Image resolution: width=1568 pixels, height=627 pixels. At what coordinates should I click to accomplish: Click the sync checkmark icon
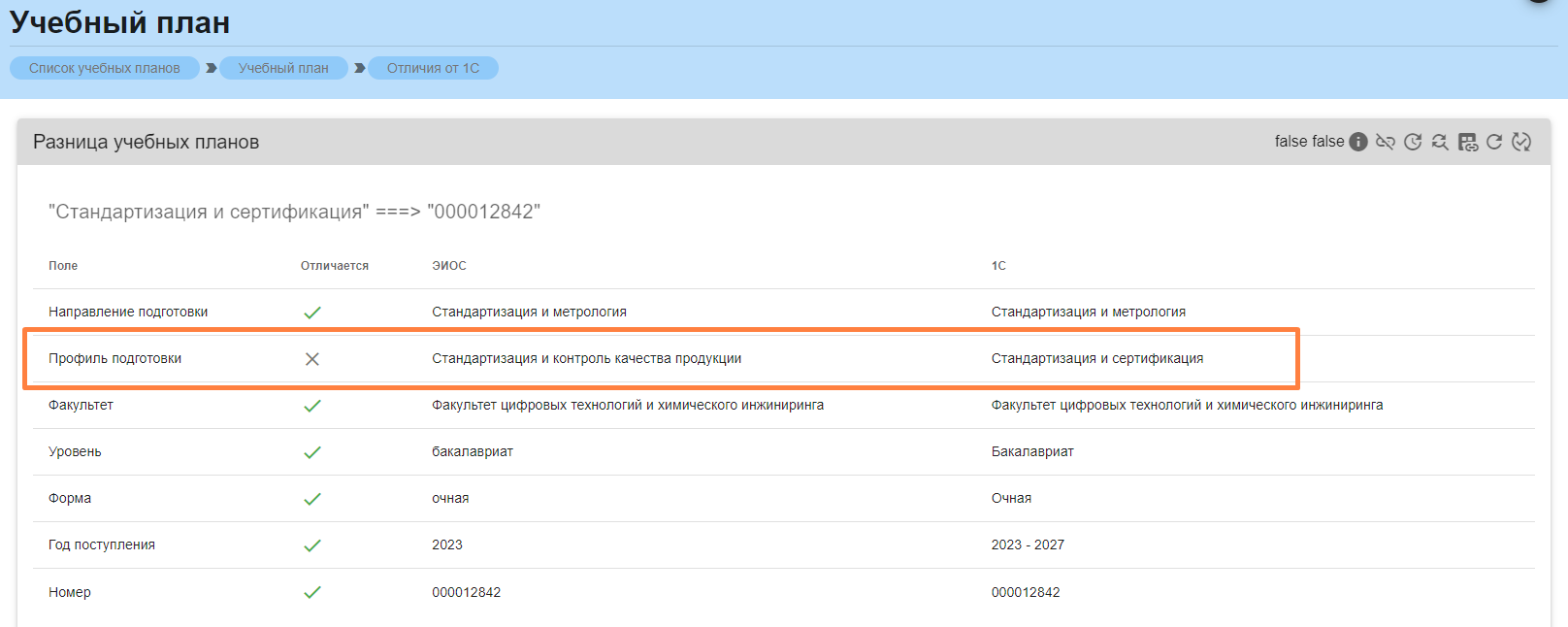(1521, 142)
